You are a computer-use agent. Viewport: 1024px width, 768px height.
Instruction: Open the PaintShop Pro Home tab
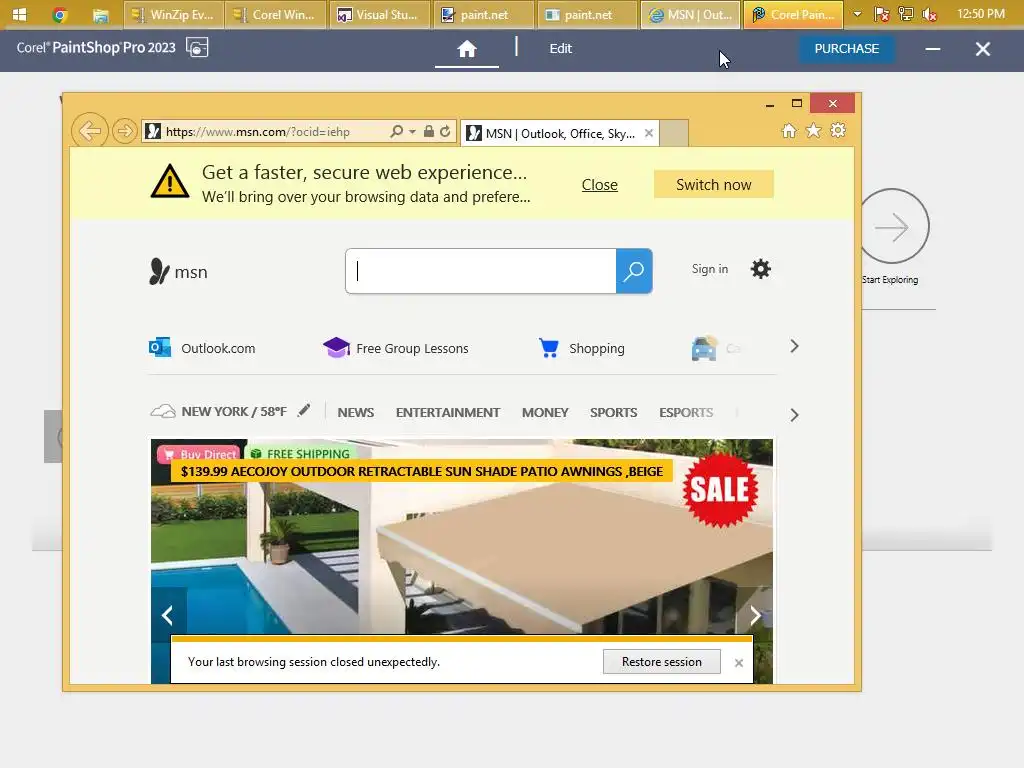[x=466, y=49]
